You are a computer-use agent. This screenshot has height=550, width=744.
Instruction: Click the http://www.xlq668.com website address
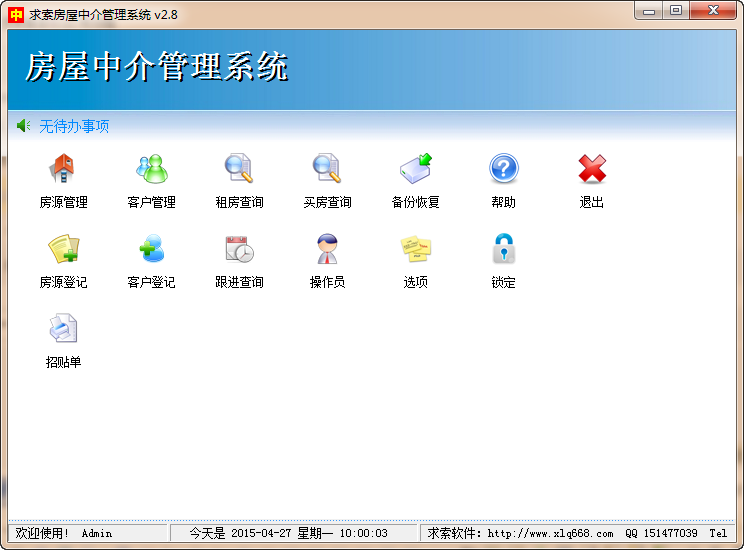[550, 533]
